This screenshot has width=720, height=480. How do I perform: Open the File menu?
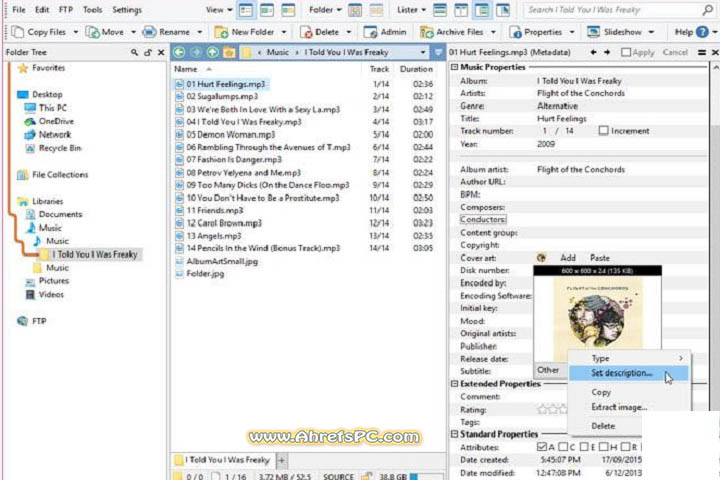click(x=19, y=10)
